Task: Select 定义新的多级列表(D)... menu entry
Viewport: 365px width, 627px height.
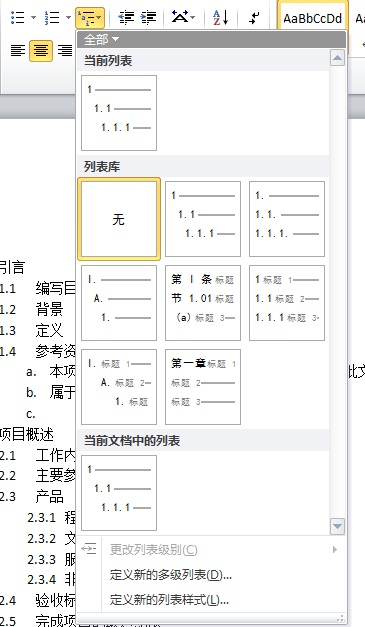Action: pos(171,575)
